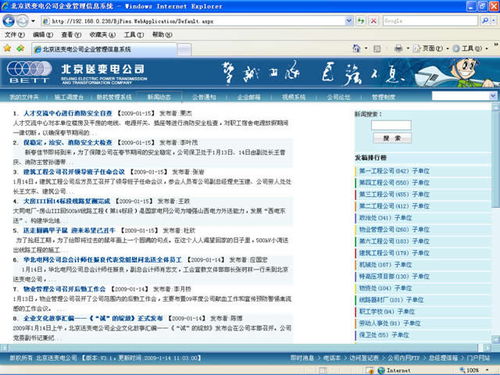The height and width of the screenshot is (375, 500).
Task: Click the Google search box in toolbar
Action: pos(430,21)
